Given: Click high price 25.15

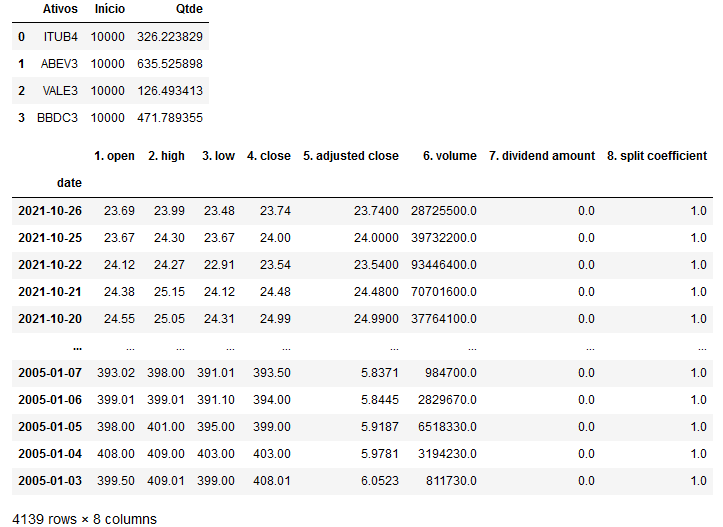Looking at the screenshot, I should tap(169, 292).
